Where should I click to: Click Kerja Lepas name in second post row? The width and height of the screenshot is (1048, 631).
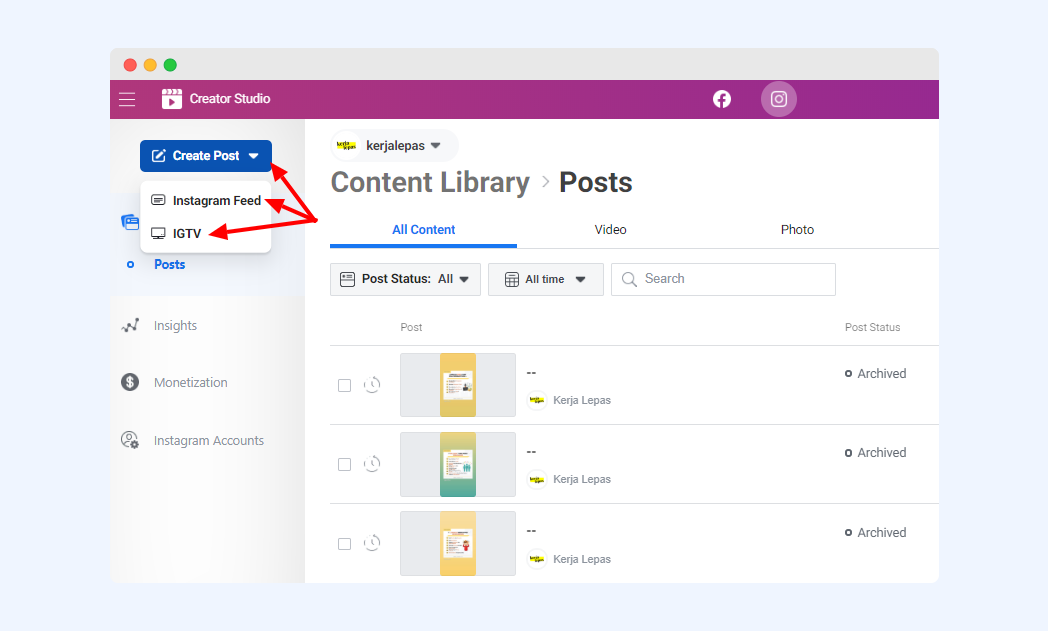click(x=582, y=479)
